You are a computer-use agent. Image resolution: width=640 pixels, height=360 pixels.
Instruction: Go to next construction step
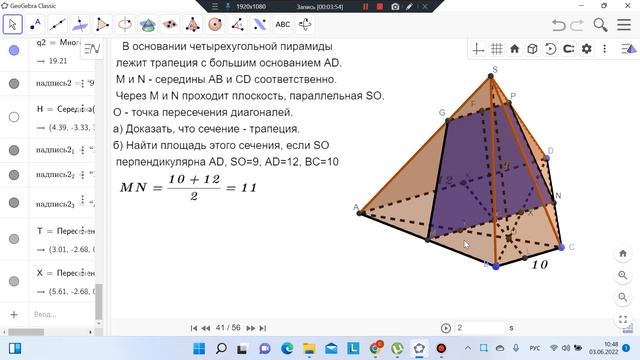coord(251,328)
